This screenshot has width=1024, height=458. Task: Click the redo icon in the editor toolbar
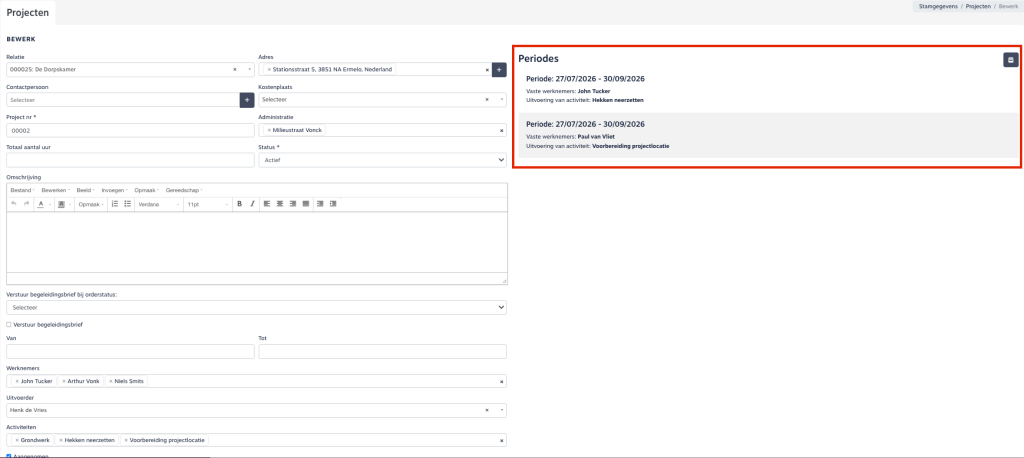pyautogui.click(x=27, y=204)
